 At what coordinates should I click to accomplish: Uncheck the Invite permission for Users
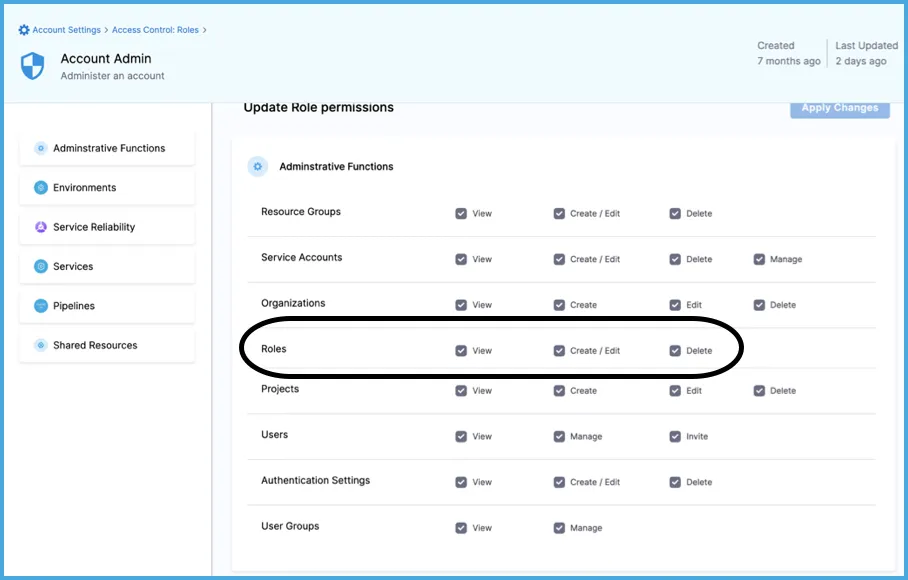(x=674, y=436)
